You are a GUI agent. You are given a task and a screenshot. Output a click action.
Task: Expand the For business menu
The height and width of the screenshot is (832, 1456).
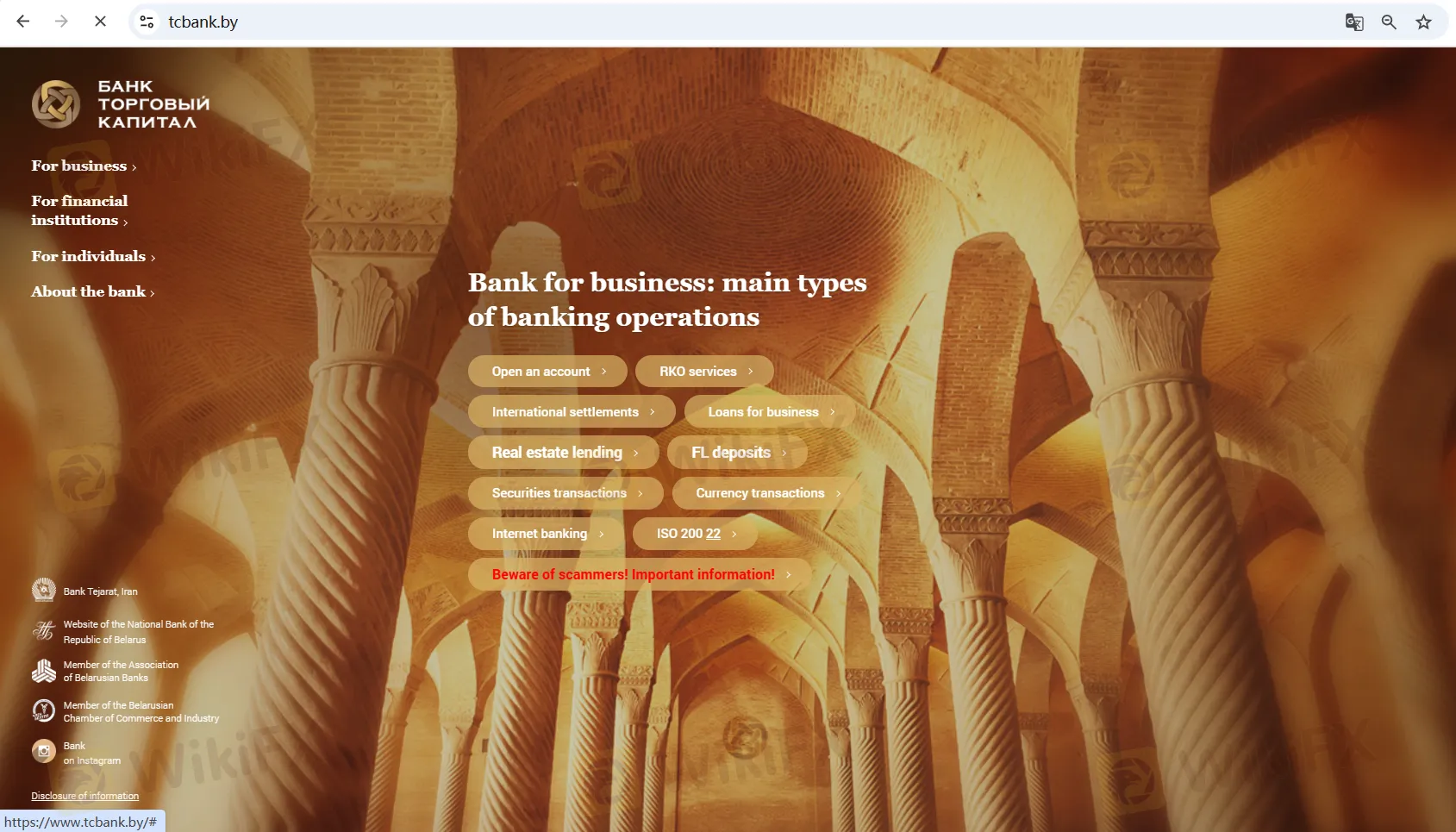point(84,166)
